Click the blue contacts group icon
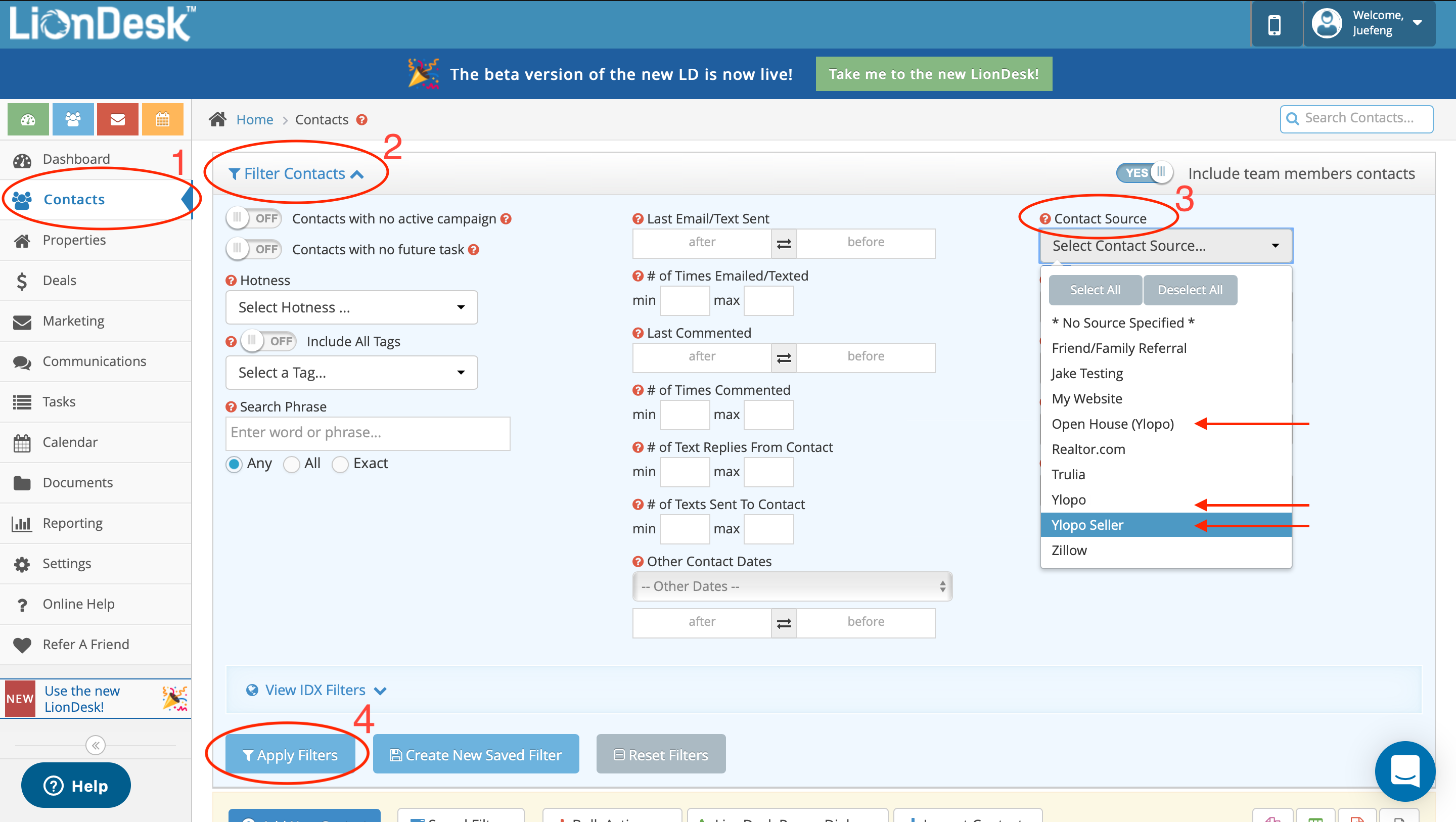 point(73,119)
